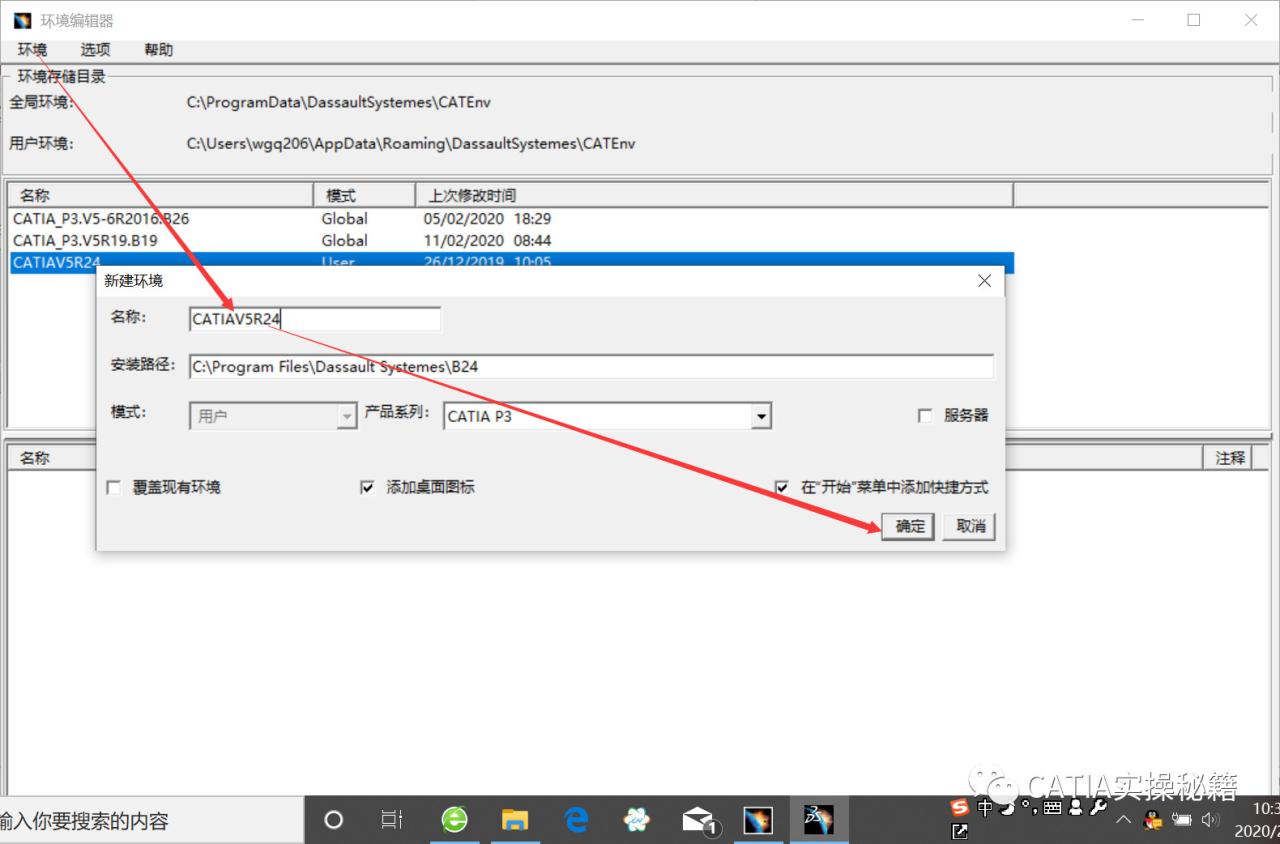The height and width of the screenshot is (844, 1280).
Task: Show hidden system tray icons chevron
Action: point(1123,820)
